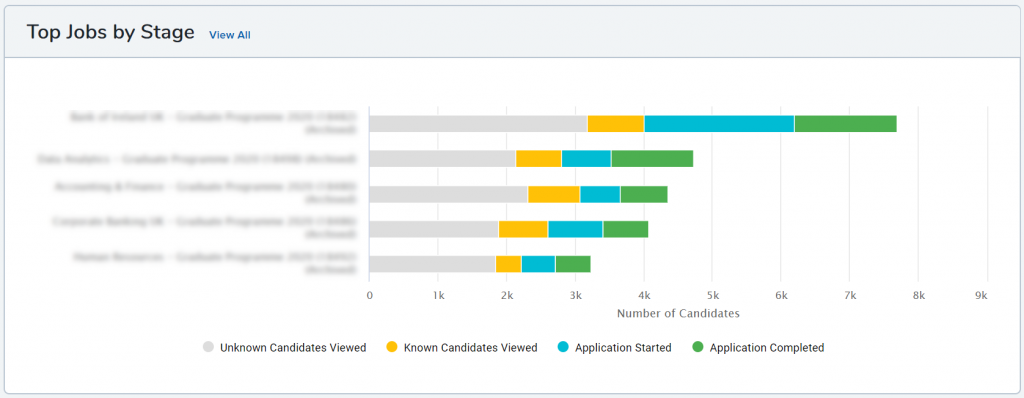This screenshot has height=398, width=1024.
Task: Click the Unknown Candidates Viewed legend label
Action: pos(293,348)
